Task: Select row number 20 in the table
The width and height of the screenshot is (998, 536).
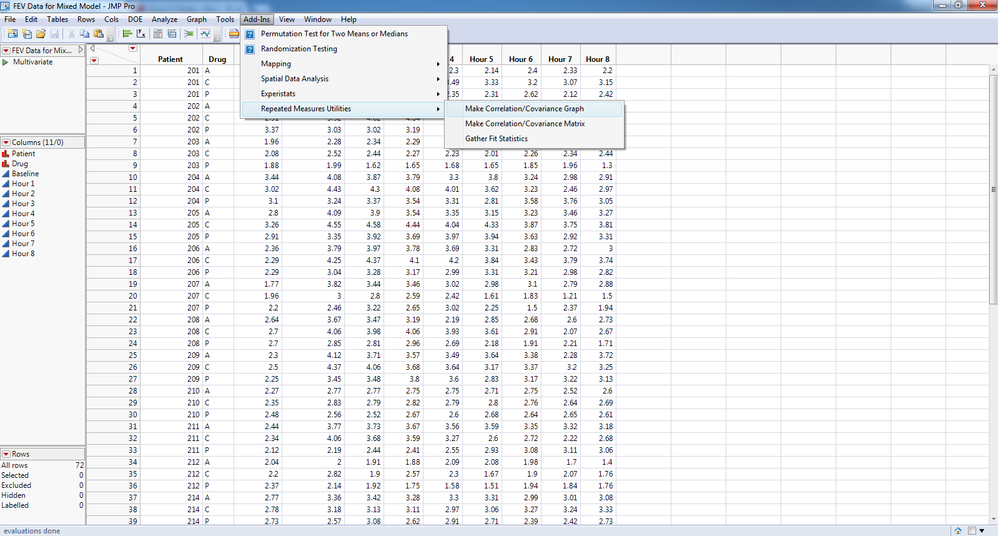Action: [x=113, y=296]
